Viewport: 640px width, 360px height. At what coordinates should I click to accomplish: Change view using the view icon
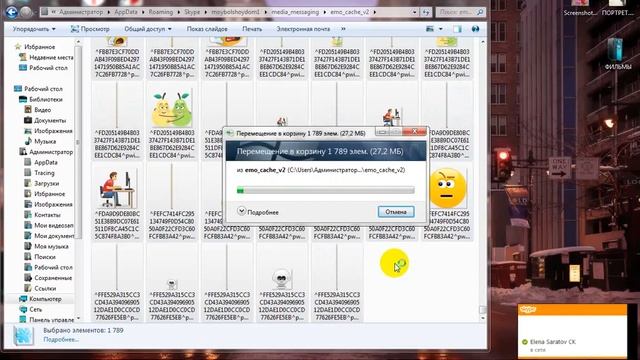[x=430, y=29]
